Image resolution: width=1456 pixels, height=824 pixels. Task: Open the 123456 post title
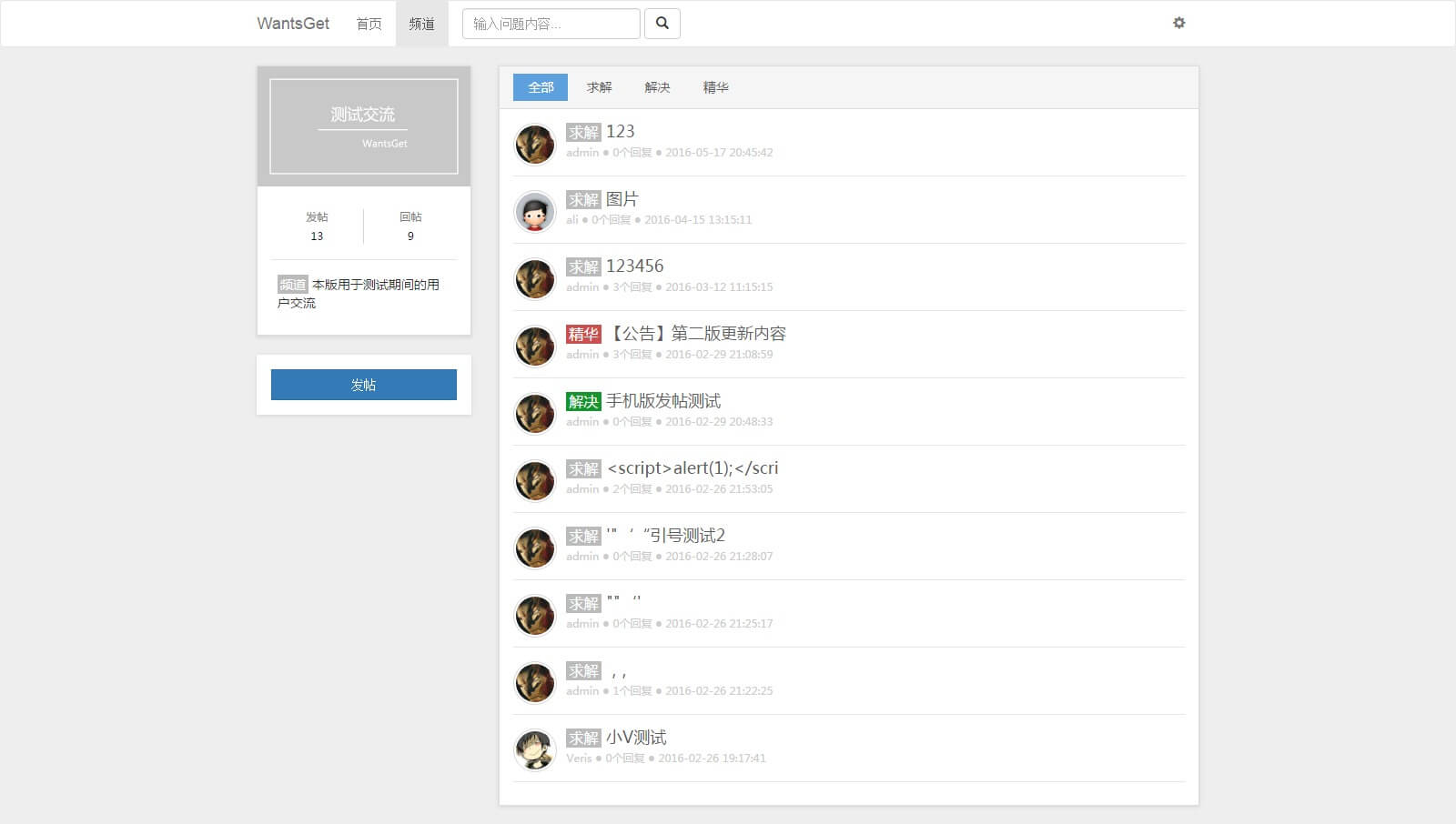[x=634, y=266]
